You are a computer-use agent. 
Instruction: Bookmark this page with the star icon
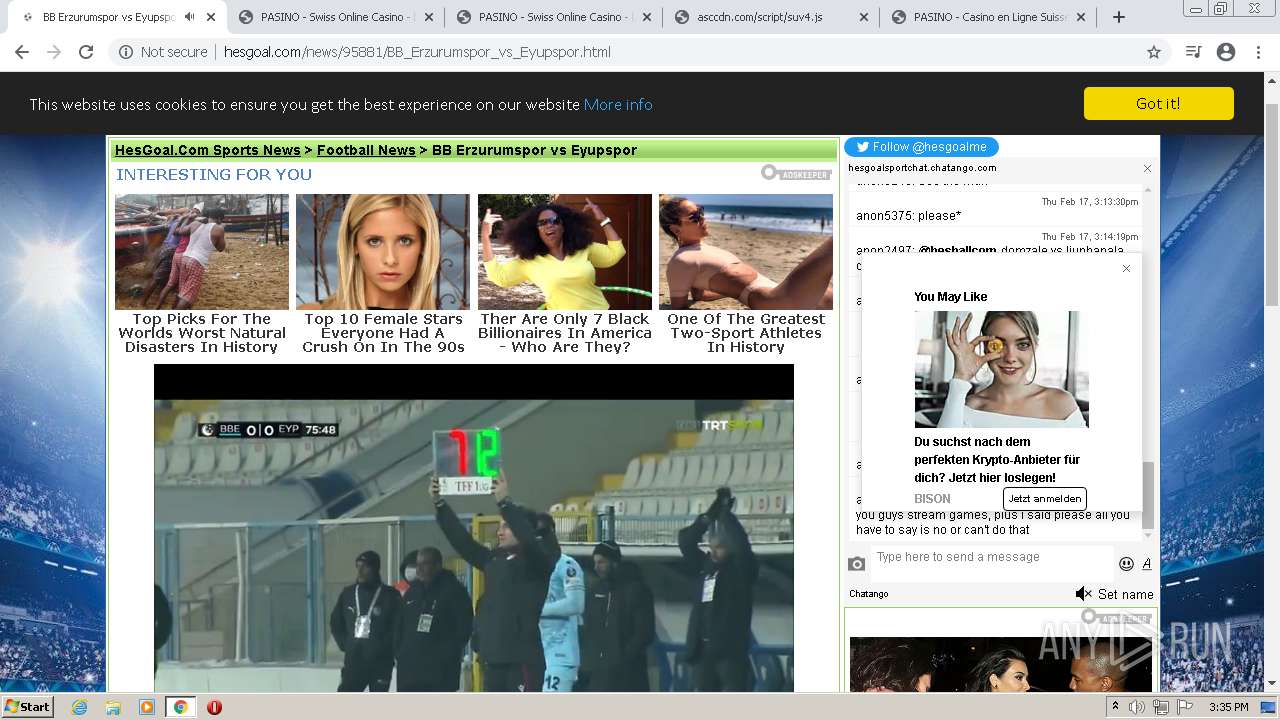pos(1154,52)
